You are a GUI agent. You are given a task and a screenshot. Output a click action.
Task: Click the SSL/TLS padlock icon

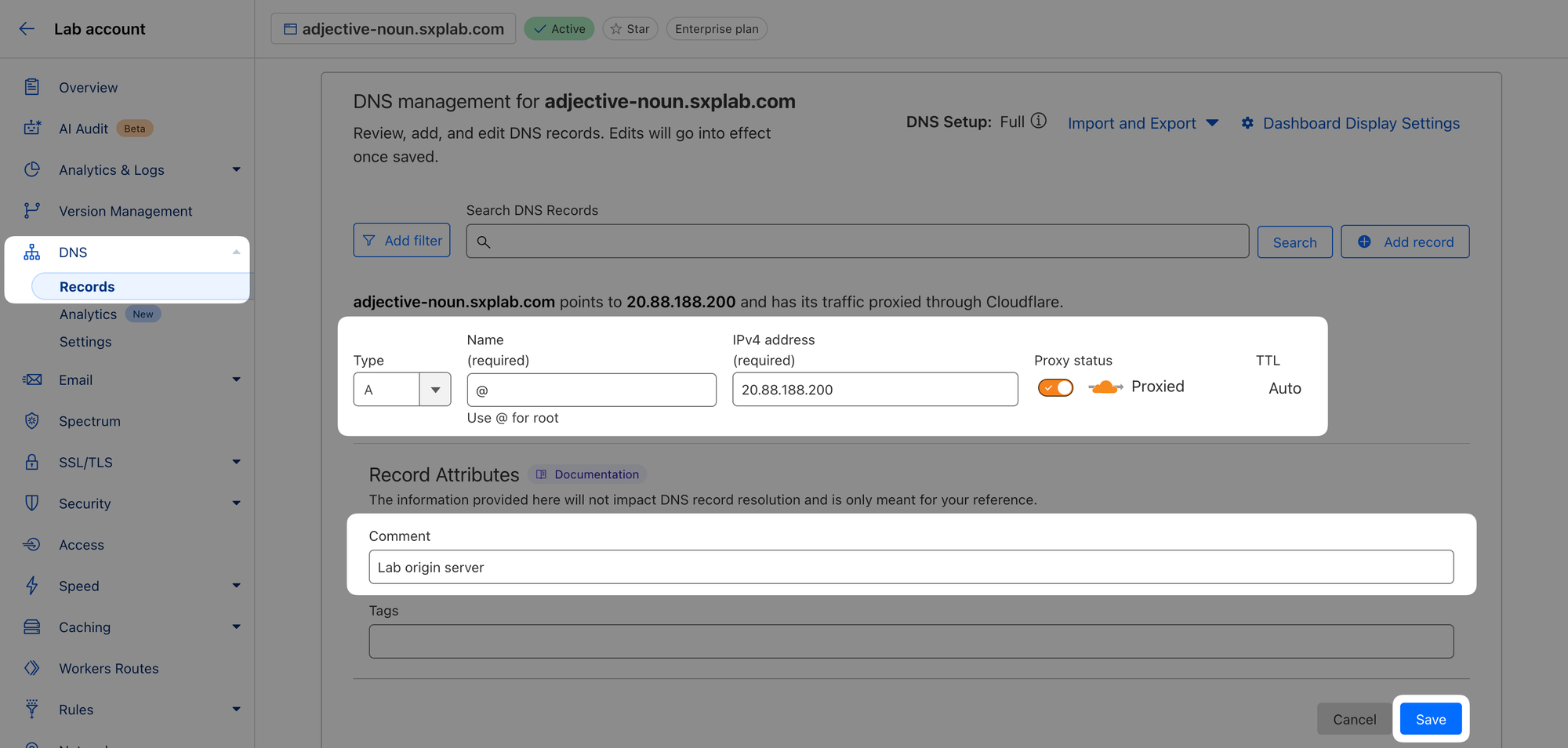[31, 462]
